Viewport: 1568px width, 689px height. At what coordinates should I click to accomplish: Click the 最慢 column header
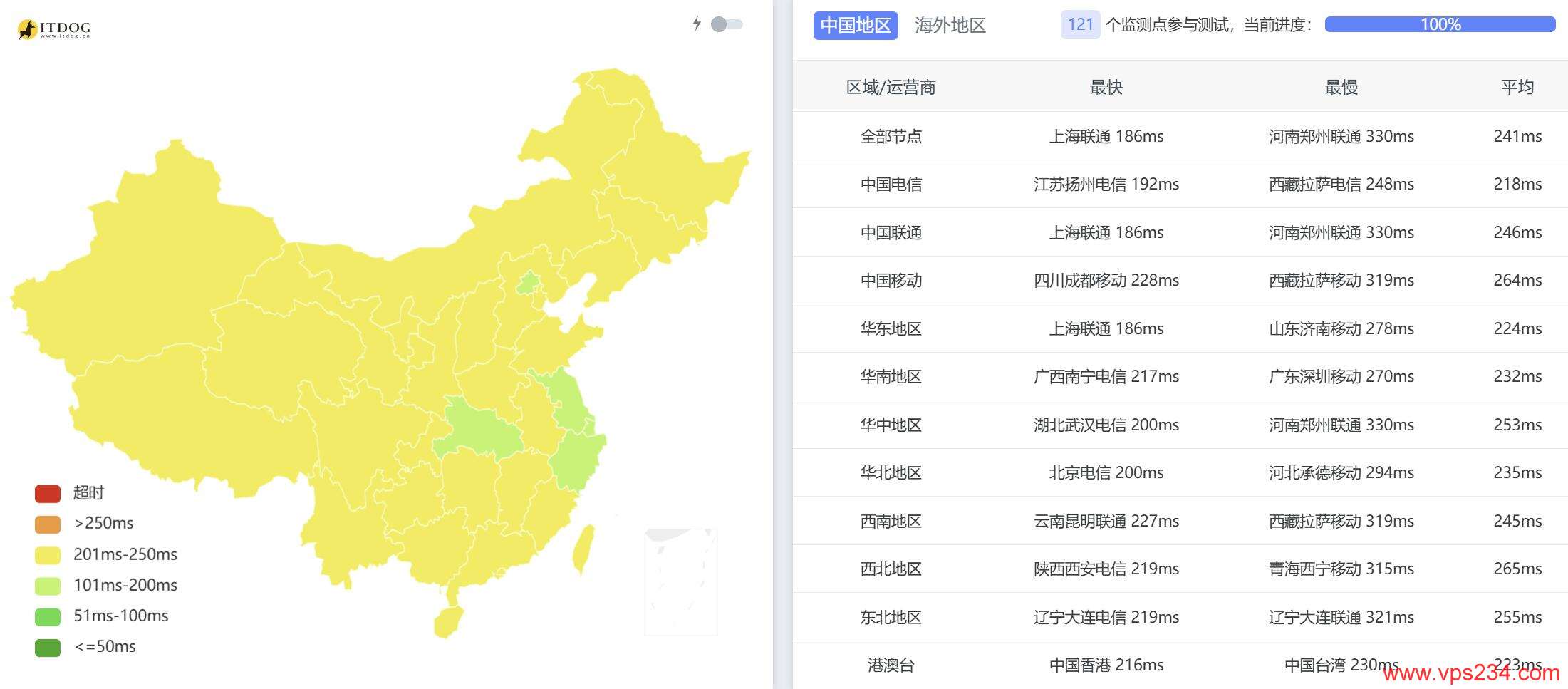(x=1341, y=87)
